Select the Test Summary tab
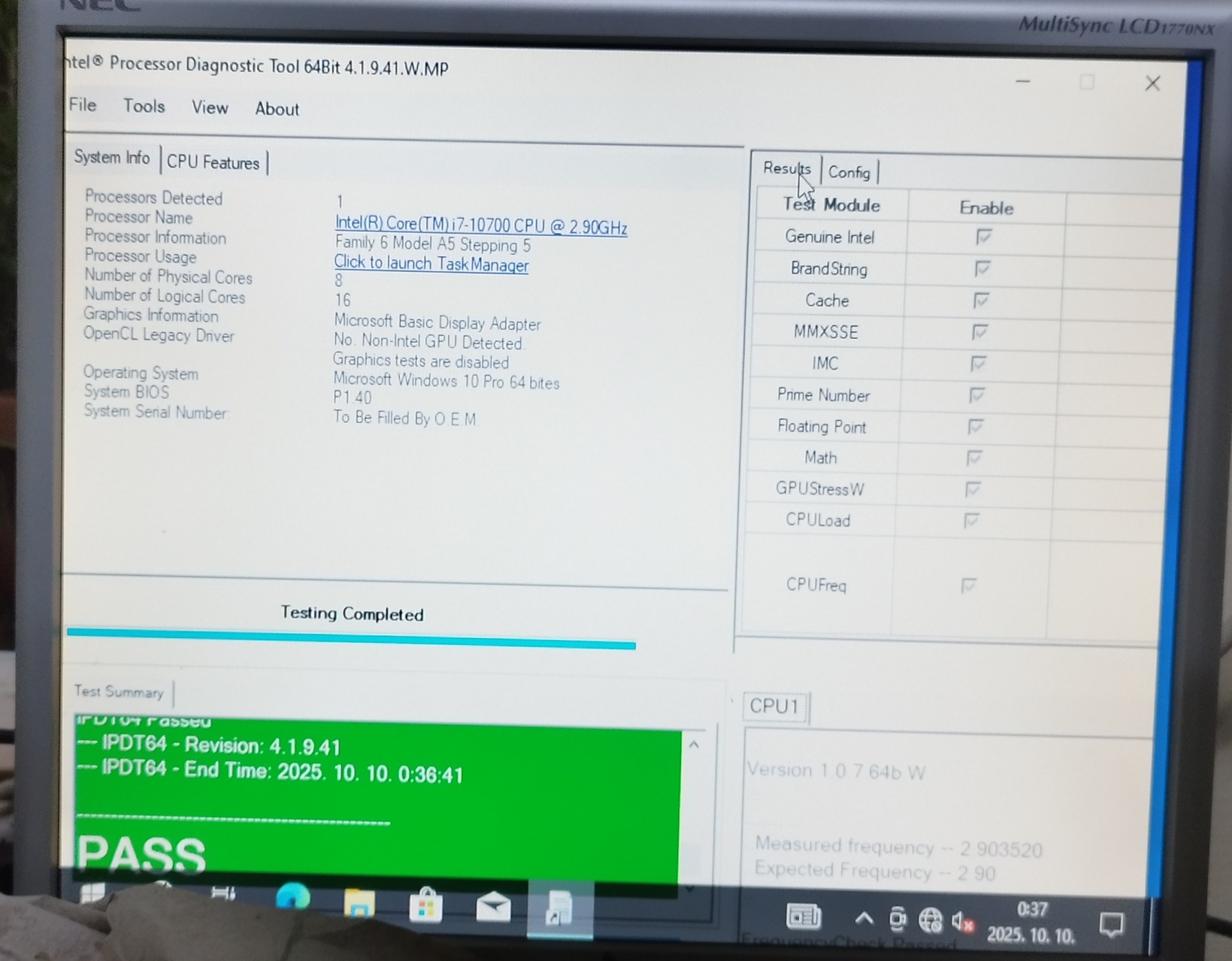Screen dimensions: 1232x961 (x=119, y=691)
